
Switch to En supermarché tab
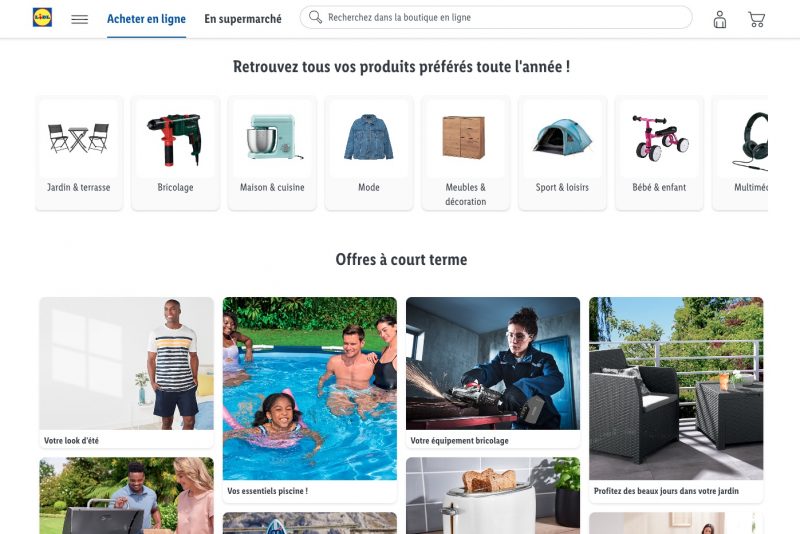click(243, 19)
